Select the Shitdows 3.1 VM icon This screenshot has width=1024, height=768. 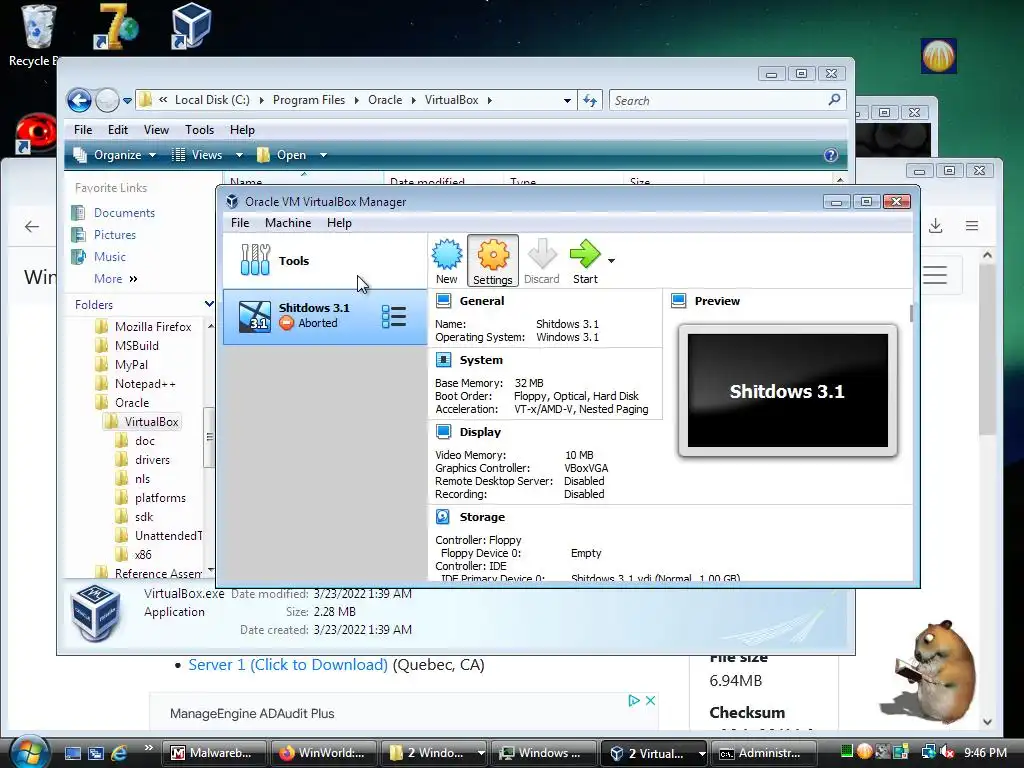click(x=255, y=317)
